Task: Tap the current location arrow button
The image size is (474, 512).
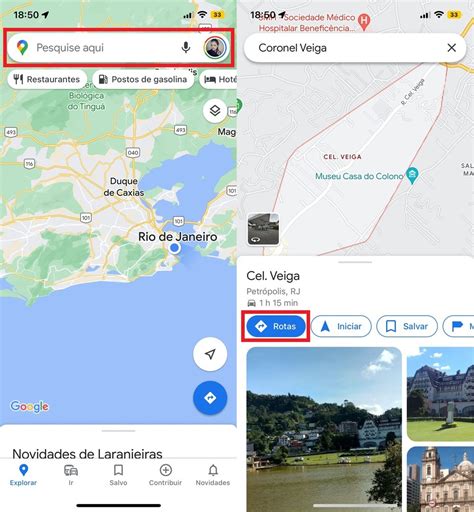Action: pos(210,354)
